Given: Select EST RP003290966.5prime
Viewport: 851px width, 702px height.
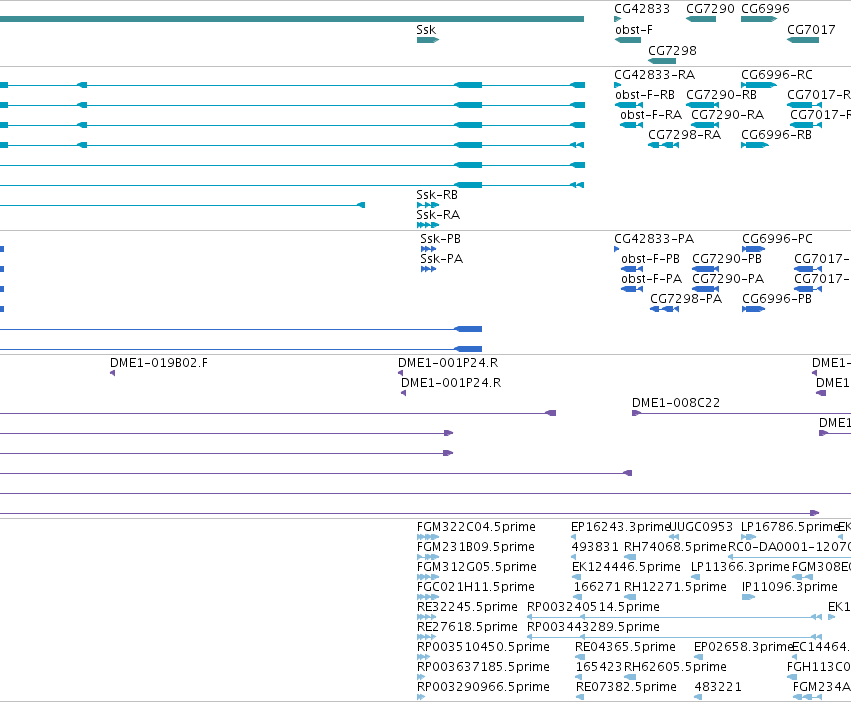Looking at the screenshot, I should click(x=483, y=687).
